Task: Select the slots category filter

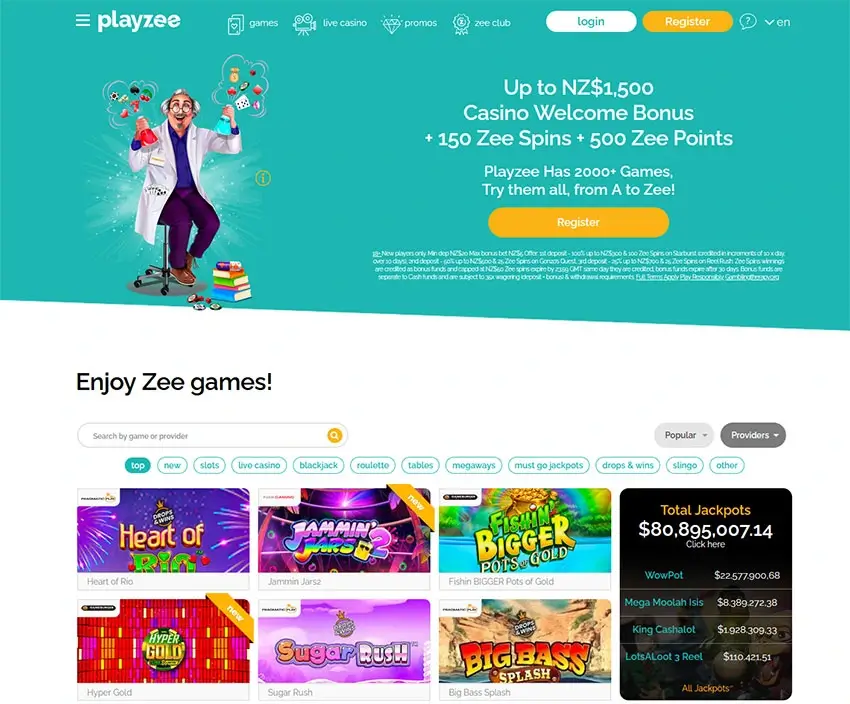Action: pyautogui.click(x=209, y=465)
